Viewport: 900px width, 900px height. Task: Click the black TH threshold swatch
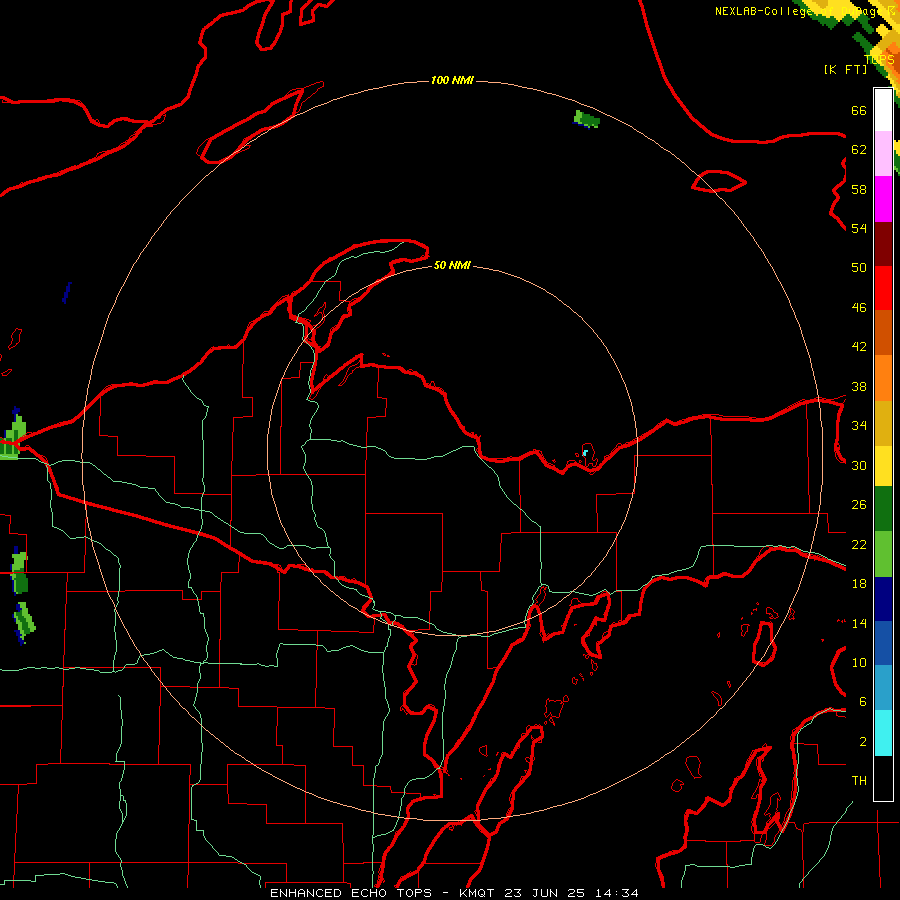point(883,778)
